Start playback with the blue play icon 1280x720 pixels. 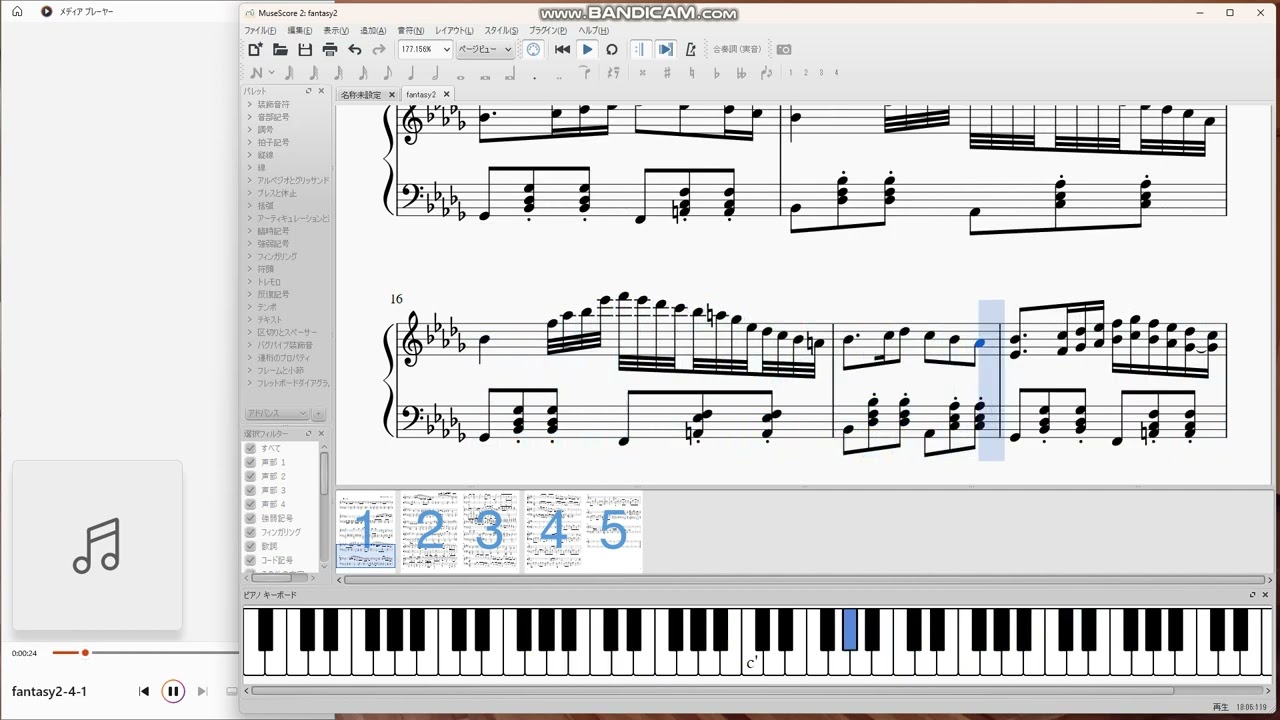coord(587,49)
